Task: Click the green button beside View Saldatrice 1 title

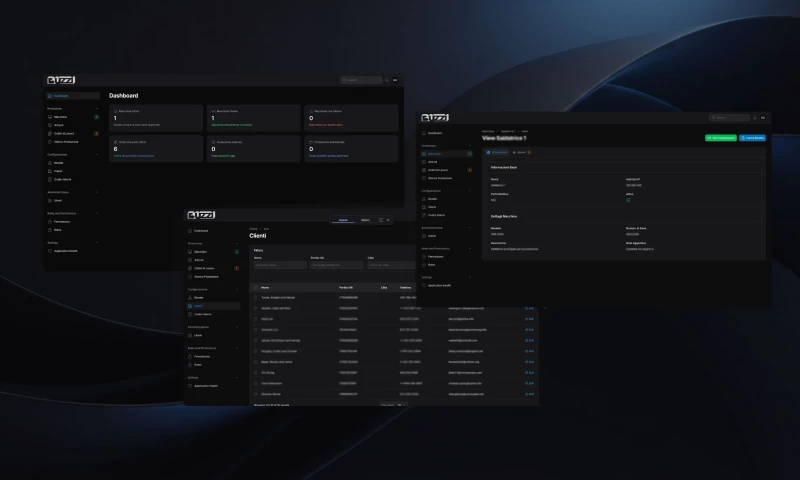Action: click(721, 138)
